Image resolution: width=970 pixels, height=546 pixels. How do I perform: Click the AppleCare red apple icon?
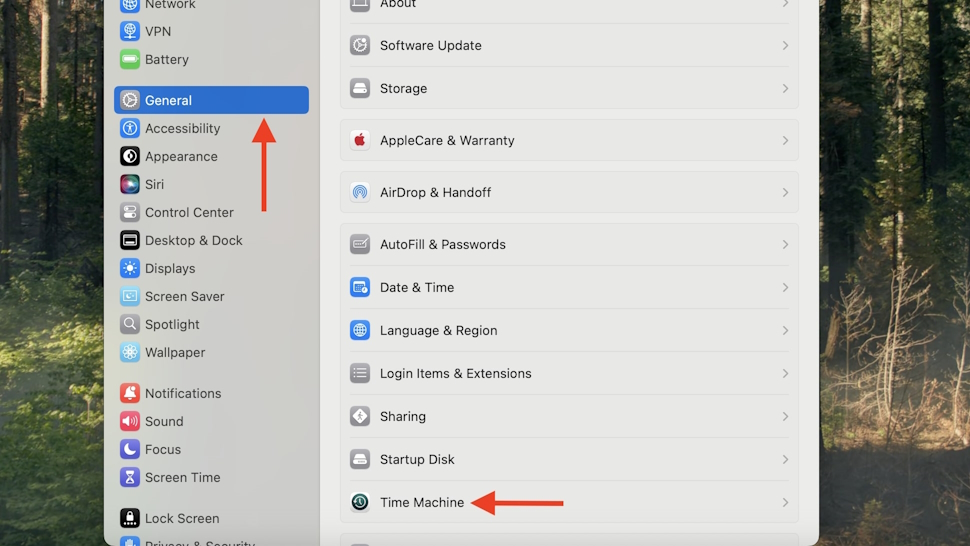tap(360, 140)
